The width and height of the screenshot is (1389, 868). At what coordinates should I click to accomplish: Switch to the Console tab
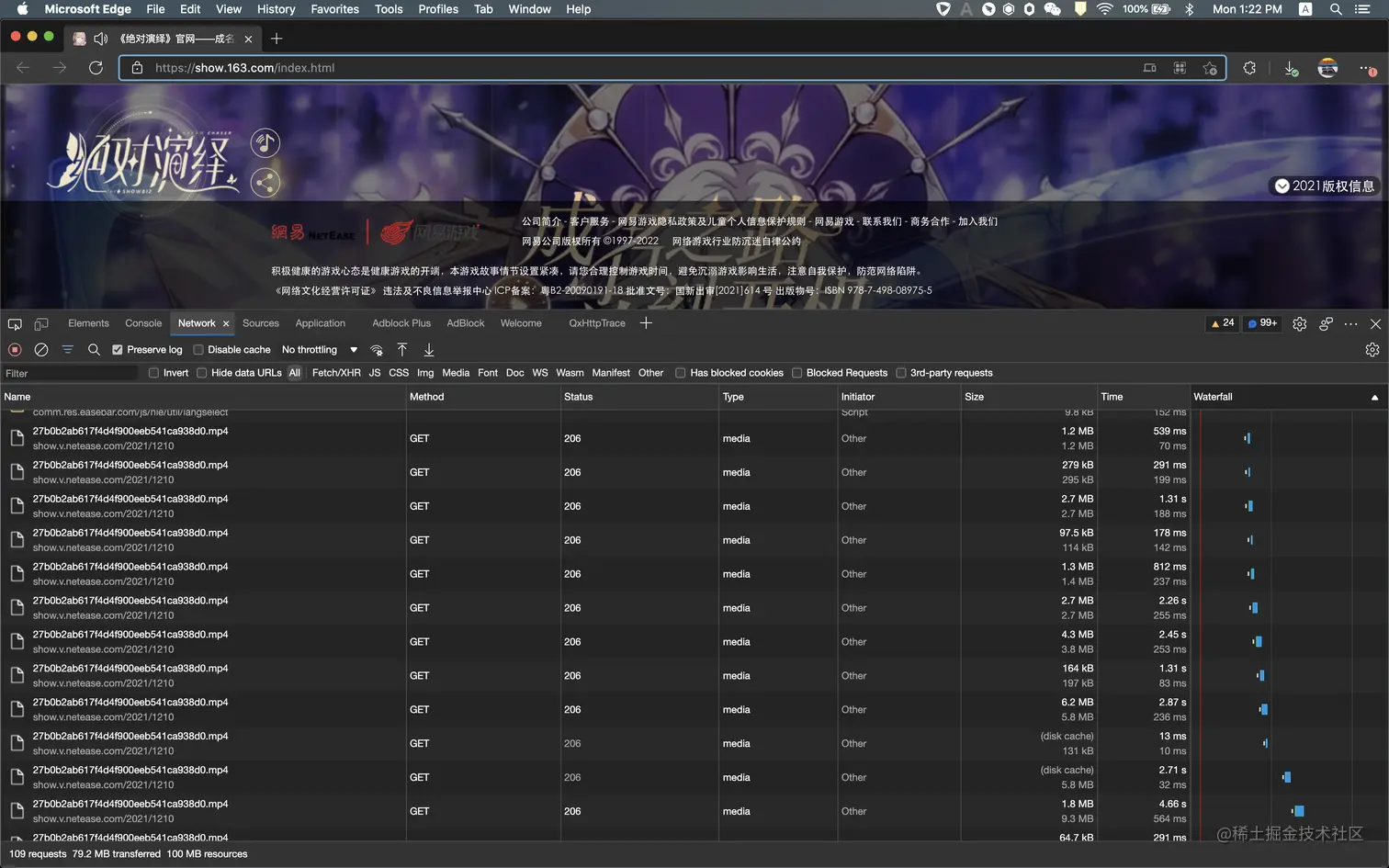[x=143, y=323]
